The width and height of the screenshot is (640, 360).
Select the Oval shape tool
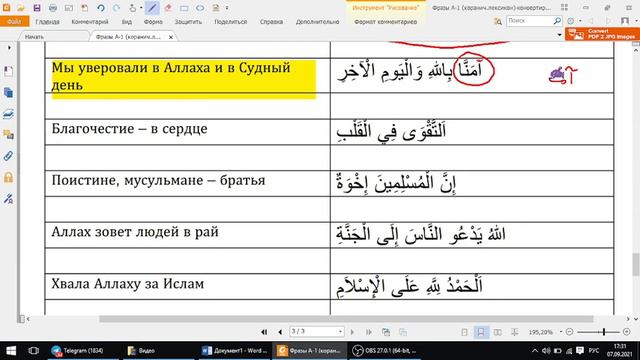click(200, 8)
